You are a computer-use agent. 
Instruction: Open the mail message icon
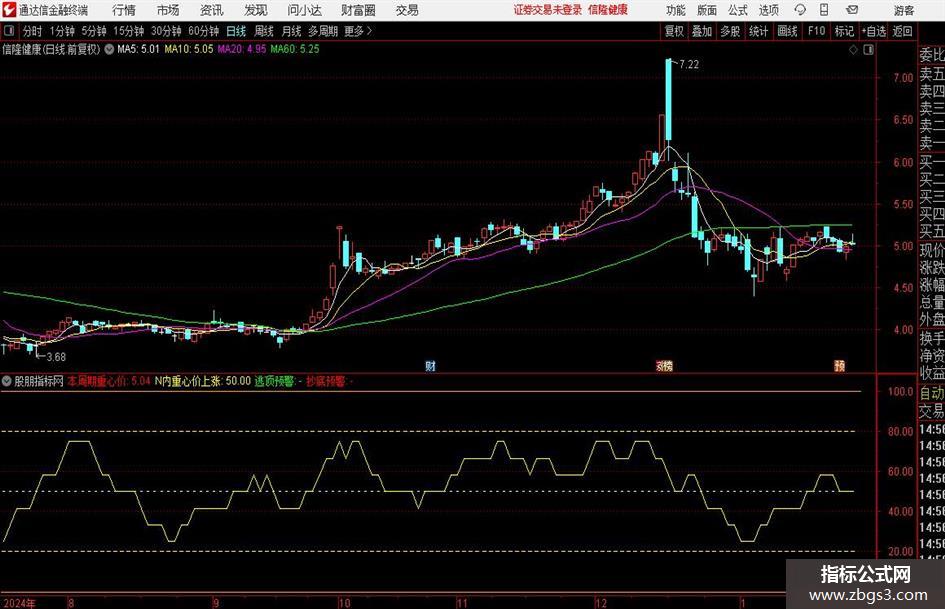tap(852, 10)
